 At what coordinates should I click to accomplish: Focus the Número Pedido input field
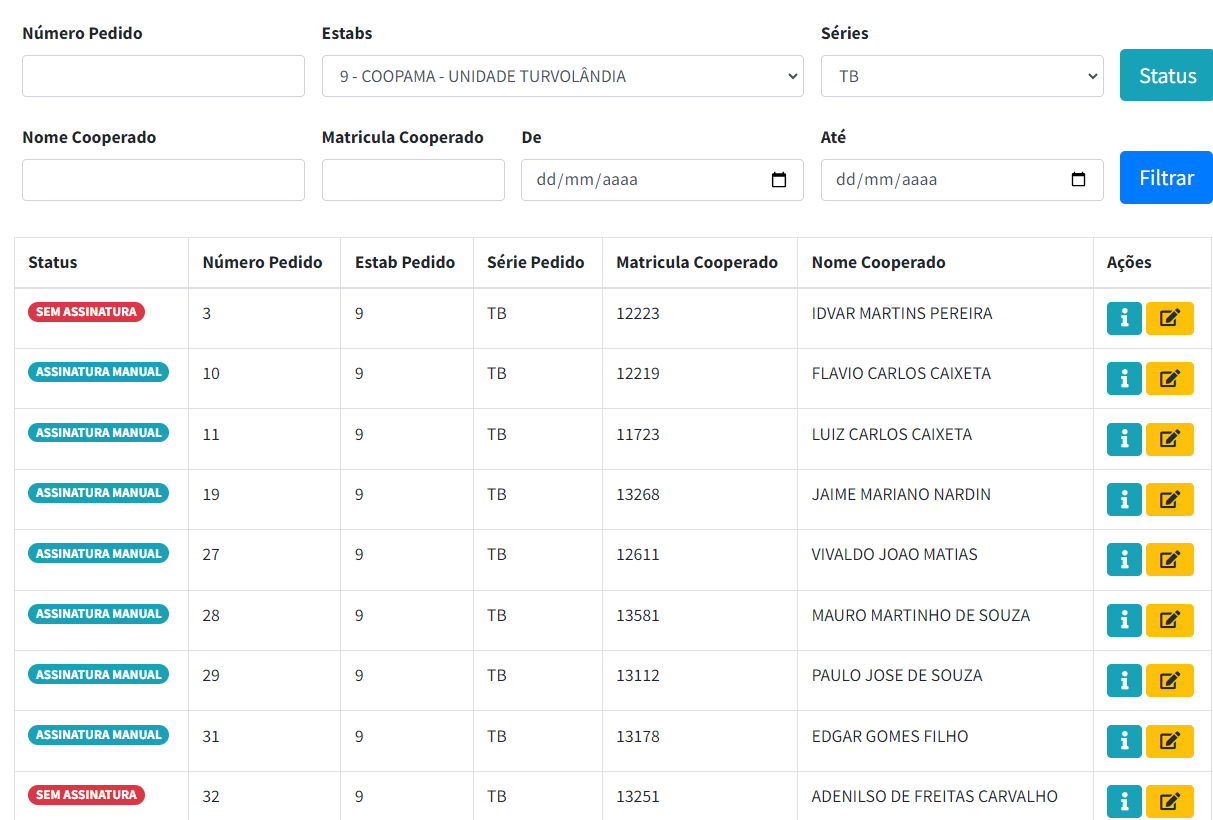pyautogui.click(x=163, y=76)
